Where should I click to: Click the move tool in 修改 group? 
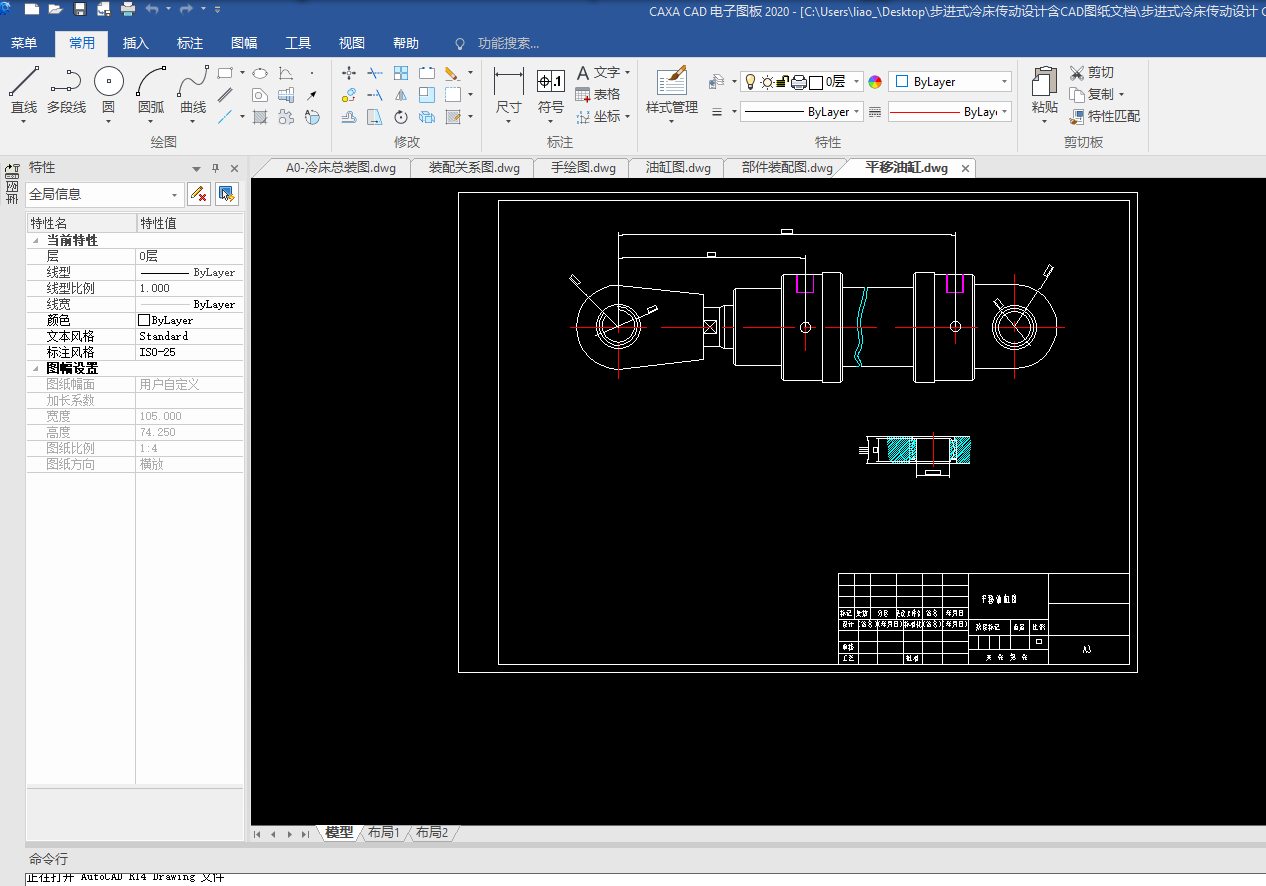(x=349, y=73)
